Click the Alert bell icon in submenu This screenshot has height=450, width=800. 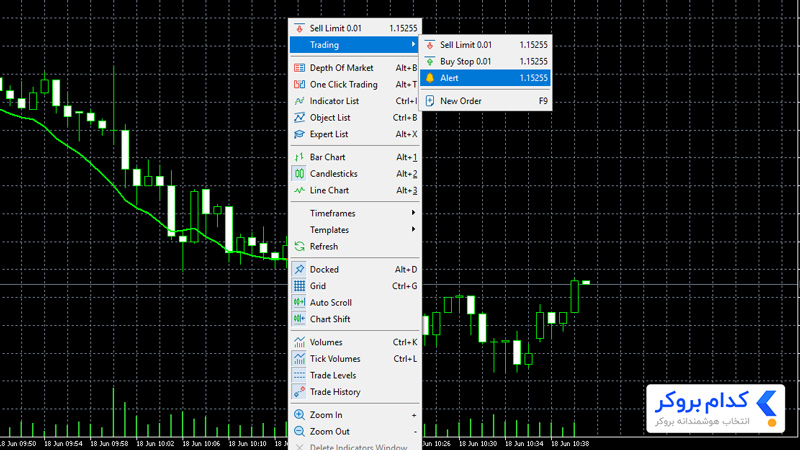click(x=430, y=78)
